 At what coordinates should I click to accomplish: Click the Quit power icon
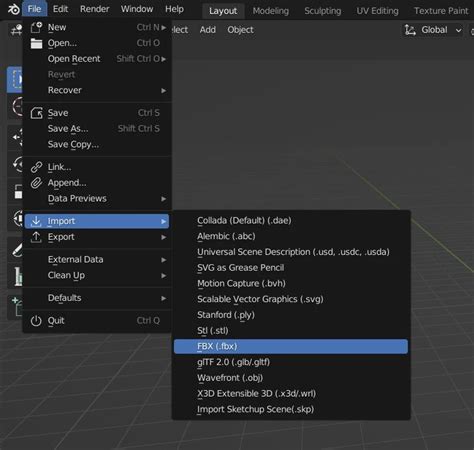(36, 321)
